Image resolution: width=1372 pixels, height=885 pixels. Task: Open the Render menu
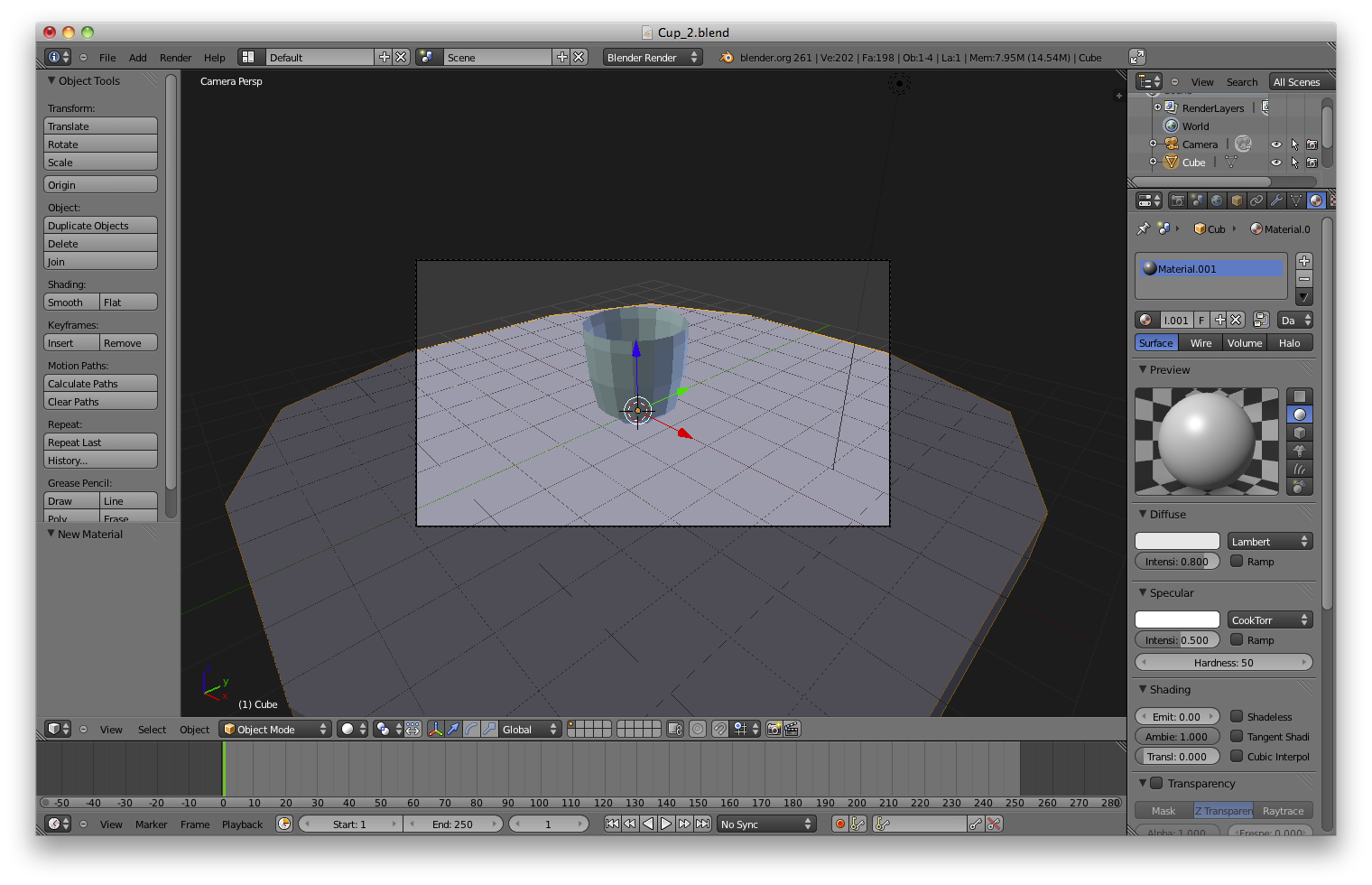pyautogui.click(x=175, y=58)
